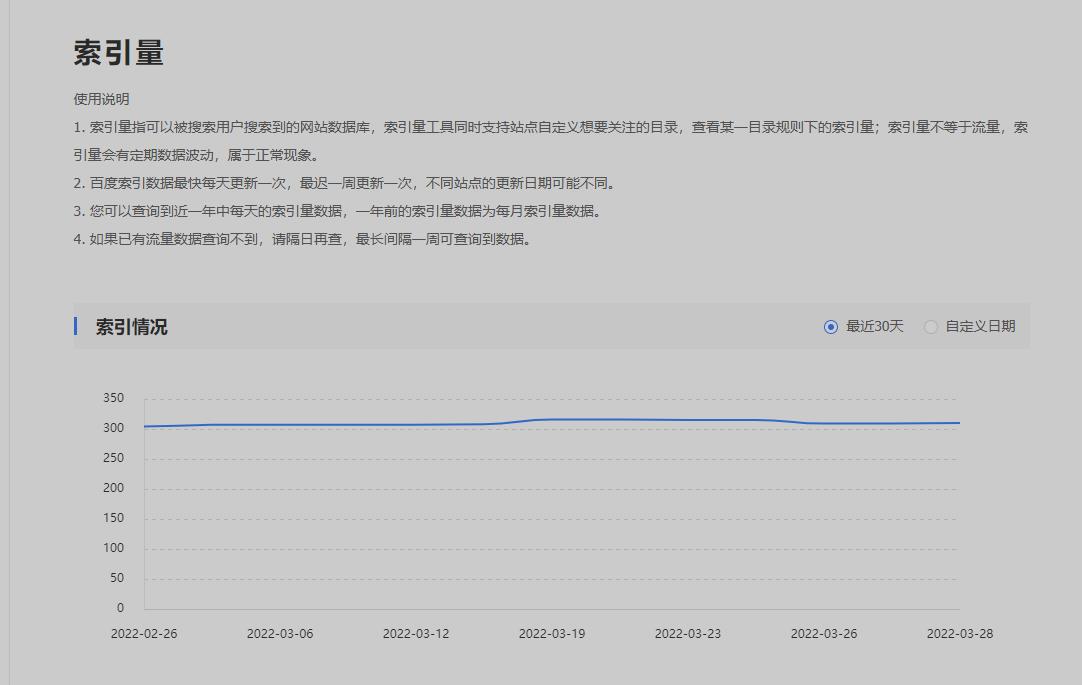Click the 2022-03-28 date label

[x=960, y=633]
